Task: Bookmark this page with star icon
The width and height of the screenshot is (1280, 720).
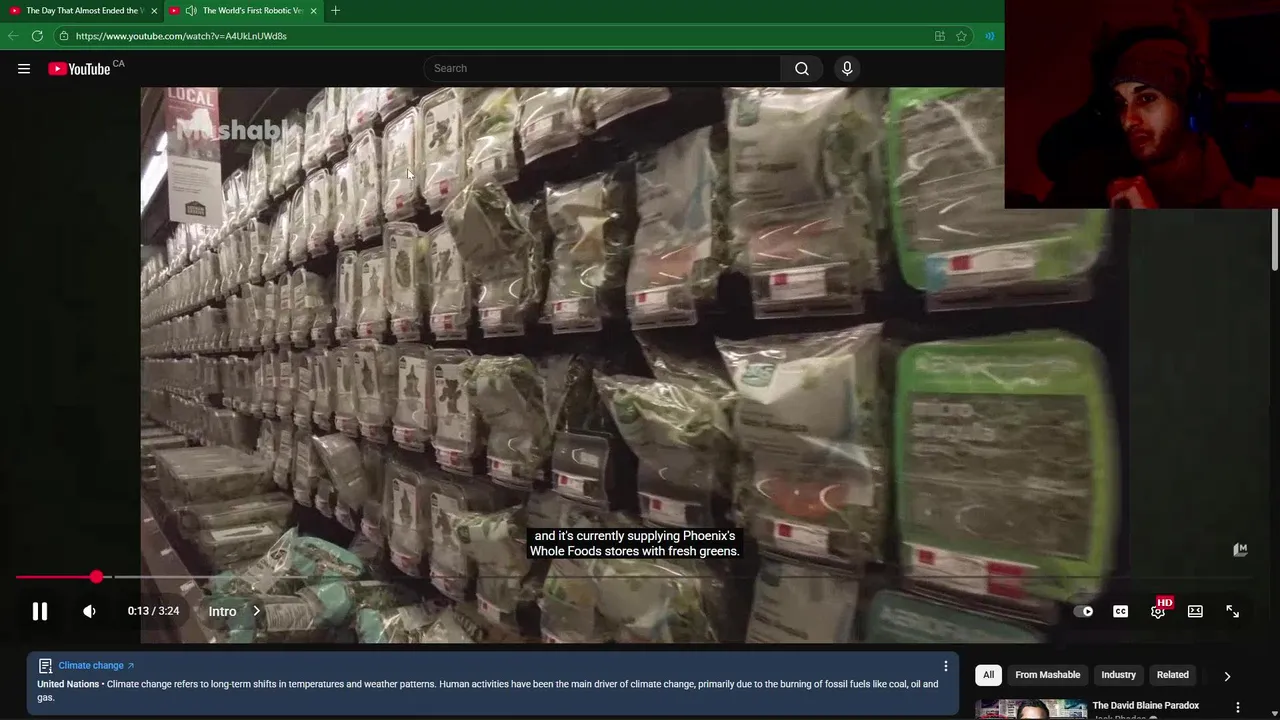Action: [x=961, y=36]
